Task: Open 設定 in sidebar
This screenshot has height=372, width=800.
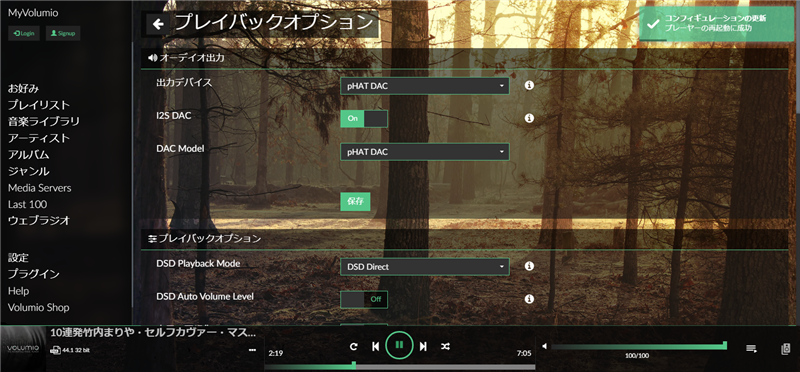Action: coord(18,258)
